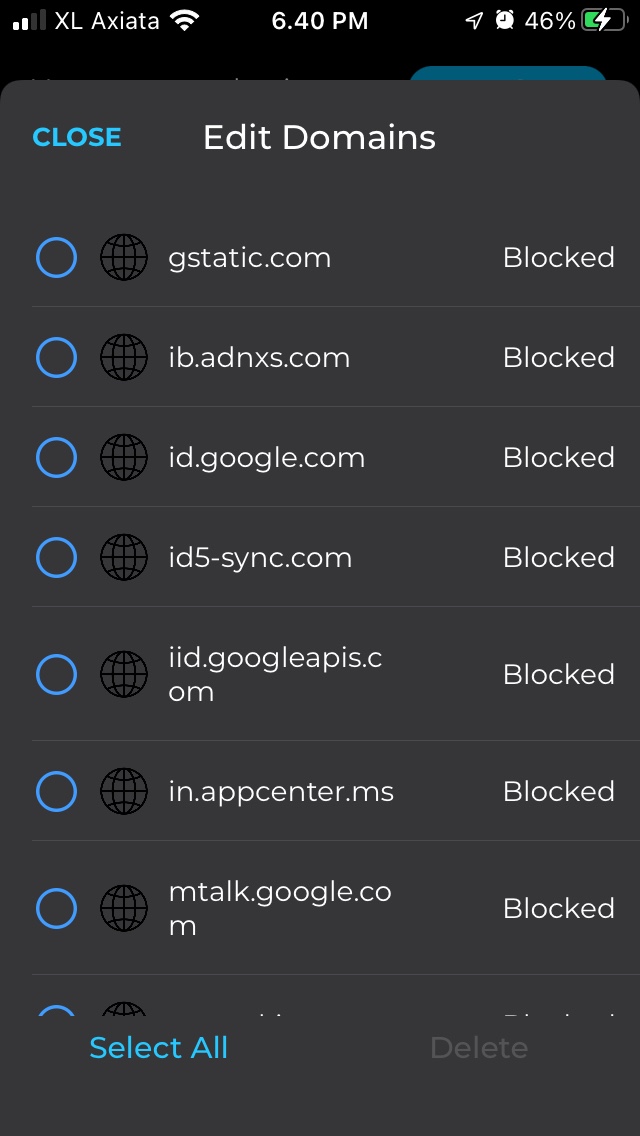
Task: Select the gstatic.com radio circle
Action: pyautogui.click(x=56, y=258)
